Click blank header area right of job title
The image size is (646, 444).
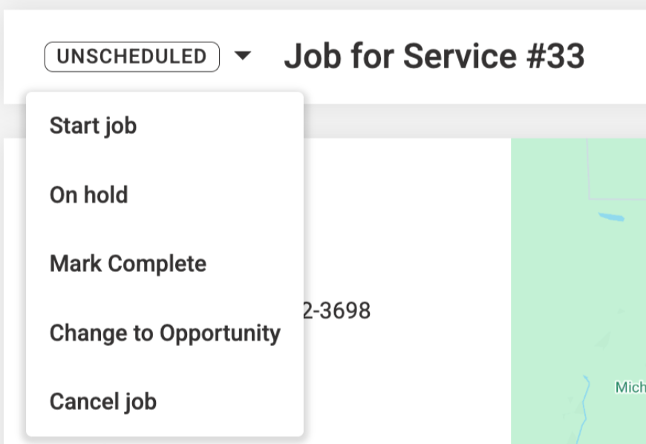click(616, 57)
